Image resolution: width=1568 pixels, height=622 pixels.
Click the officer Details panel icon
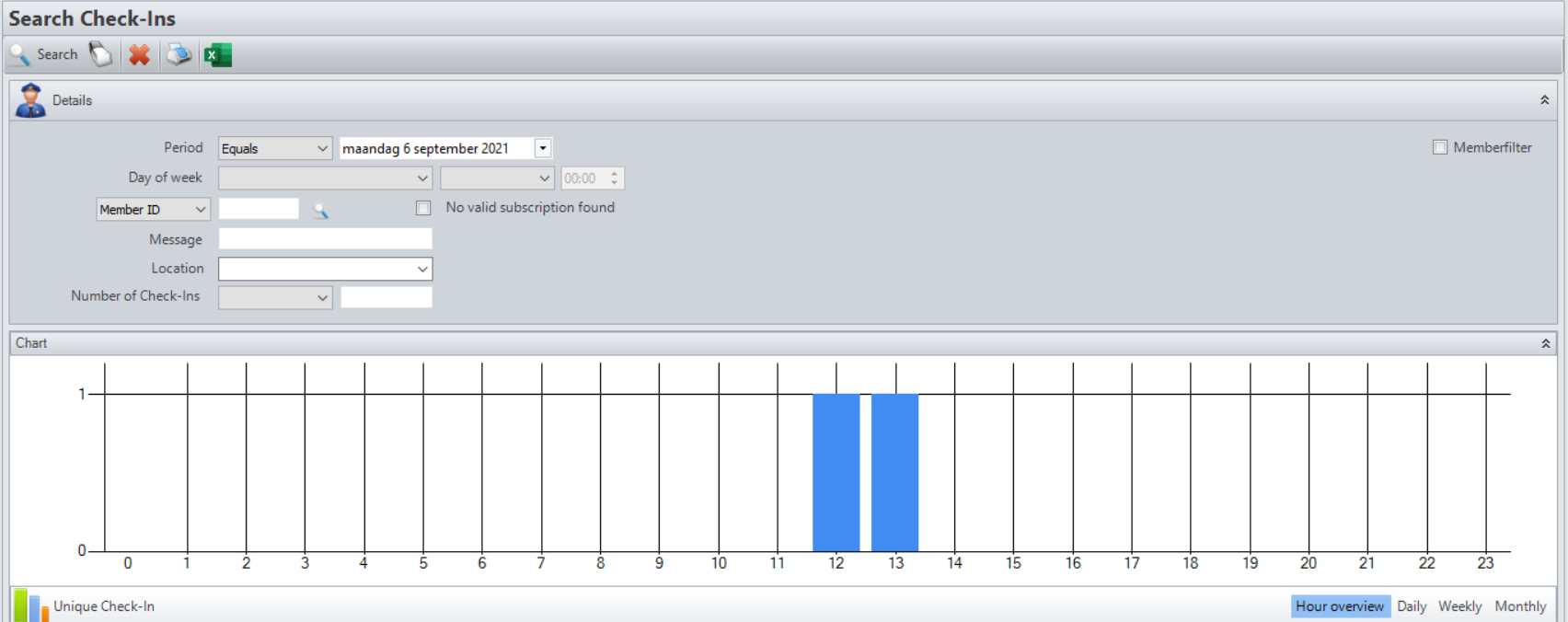30,100
